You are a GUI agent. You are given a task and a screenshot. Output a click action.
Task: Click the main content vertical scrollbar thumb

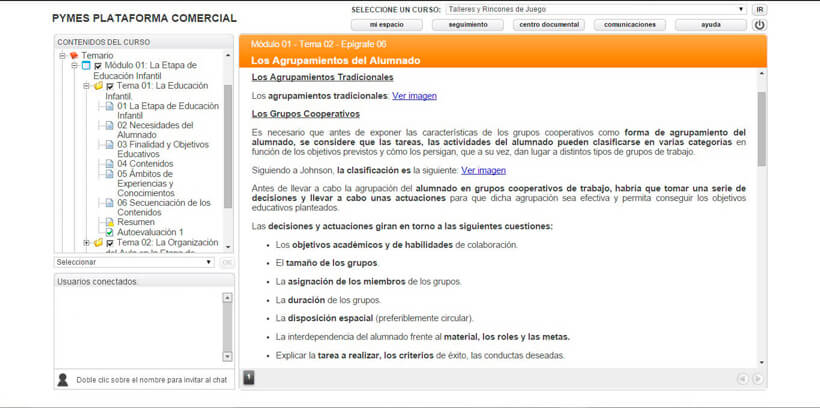click(x=761, y=129)
